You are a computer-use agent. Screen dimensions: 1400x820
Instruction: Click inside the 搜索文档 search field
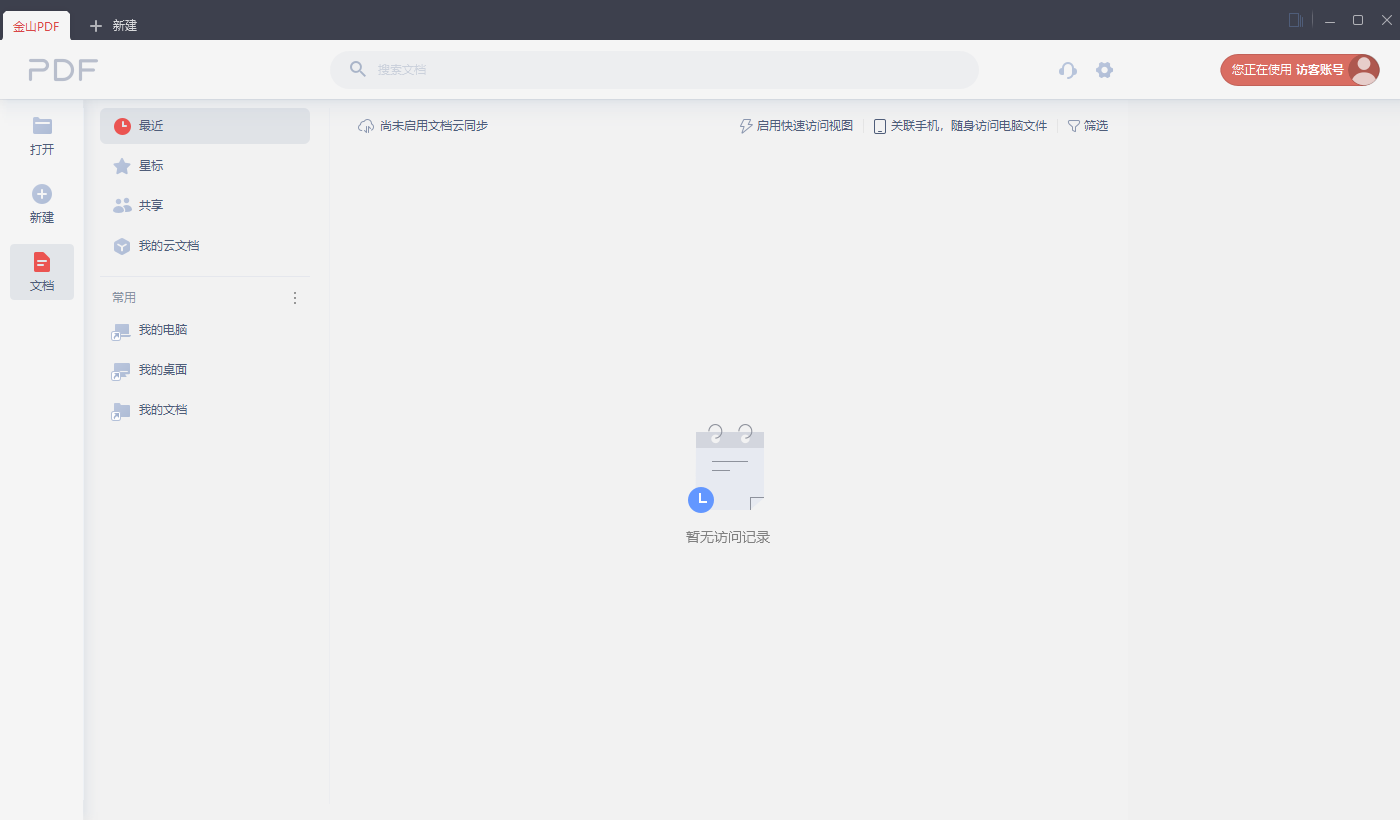pos(655,70)
